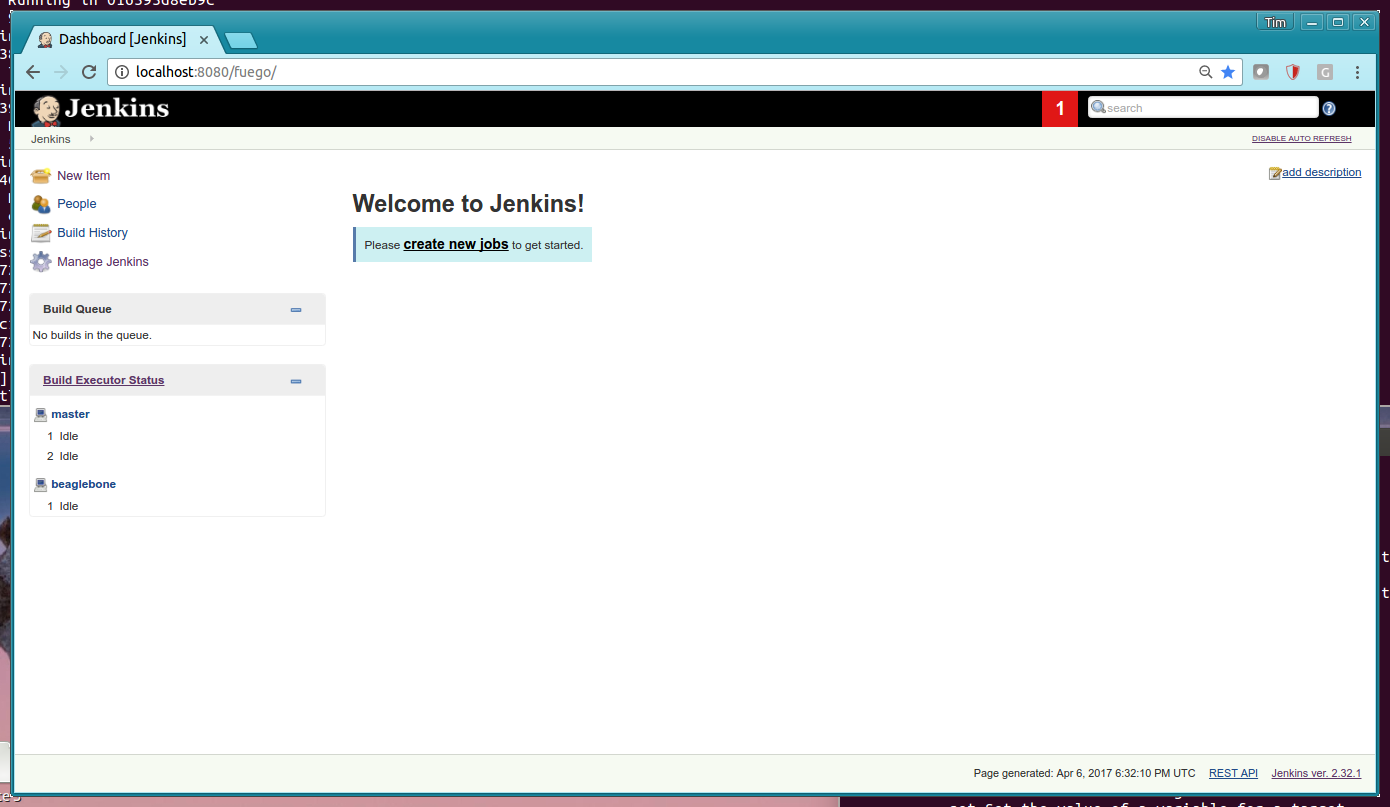Open the Manage Jenkins link
The image size is (1390, 807).
pyautogui.click(x=103, y=262)
